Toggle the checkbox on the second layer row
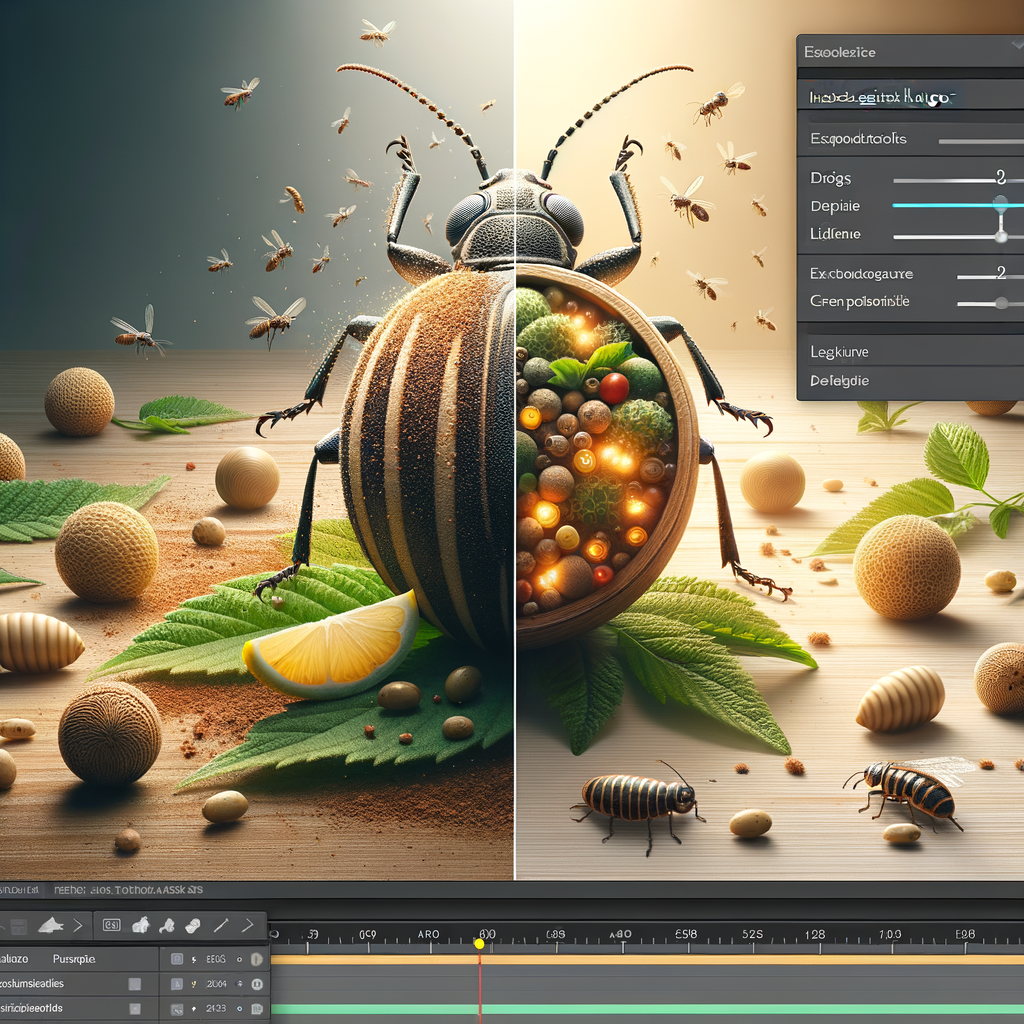This screenshot has width=1024, height=1024. click(134, 985)
